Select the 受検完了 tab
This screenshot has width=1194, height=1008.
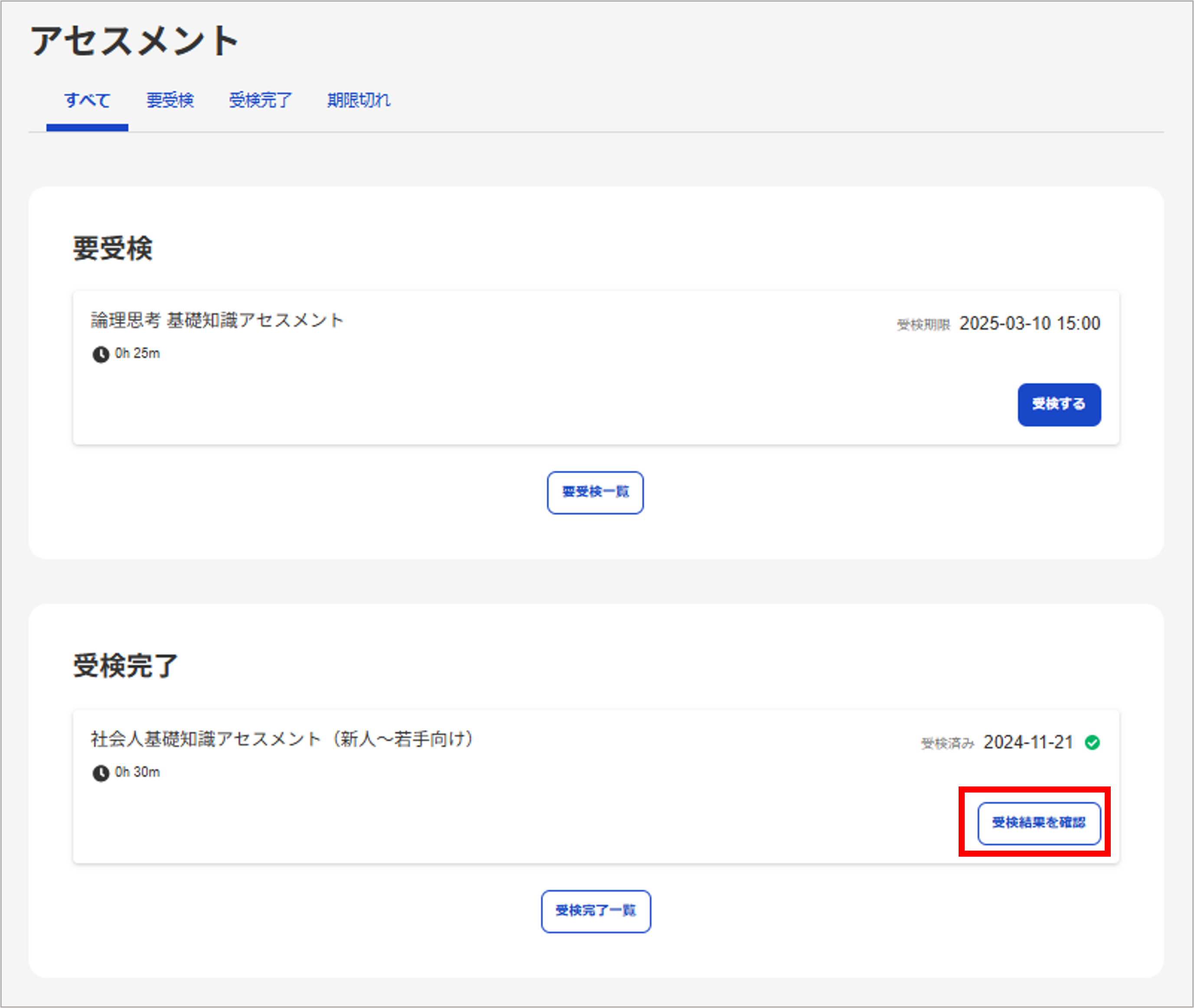pos(260,101)
